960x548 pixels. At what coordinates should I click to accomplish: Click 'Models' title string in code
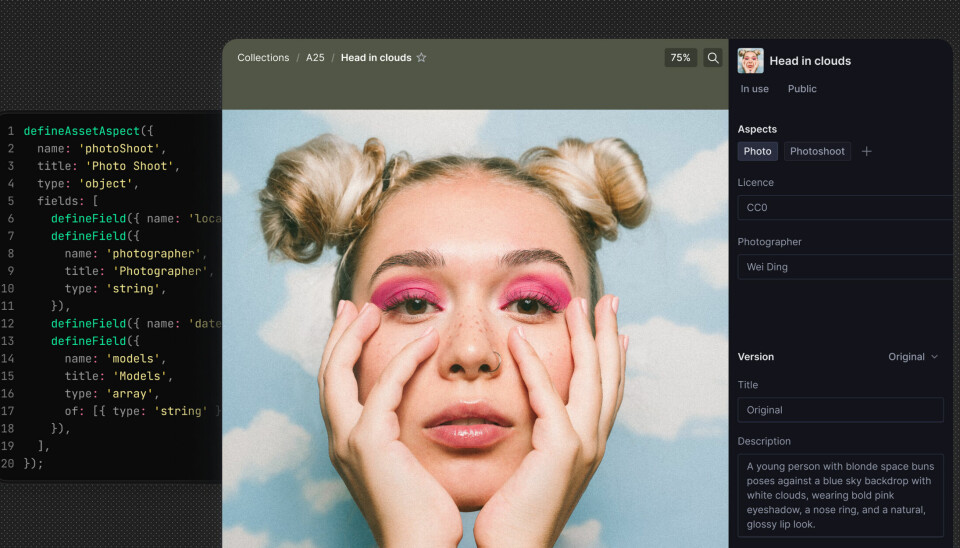click(x=140, y=376)
